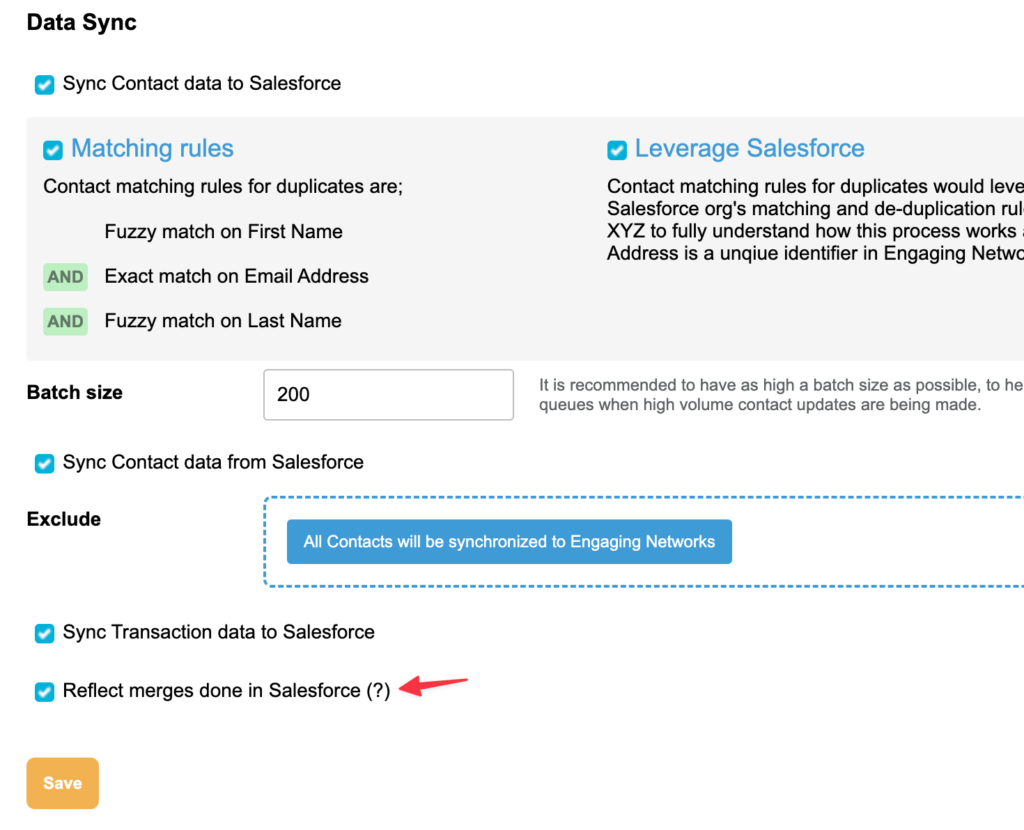The width and height of the screenshot is (1024, 830).
Task: Click the AND badge before Exact match
Action: click(x=66, y=277)
